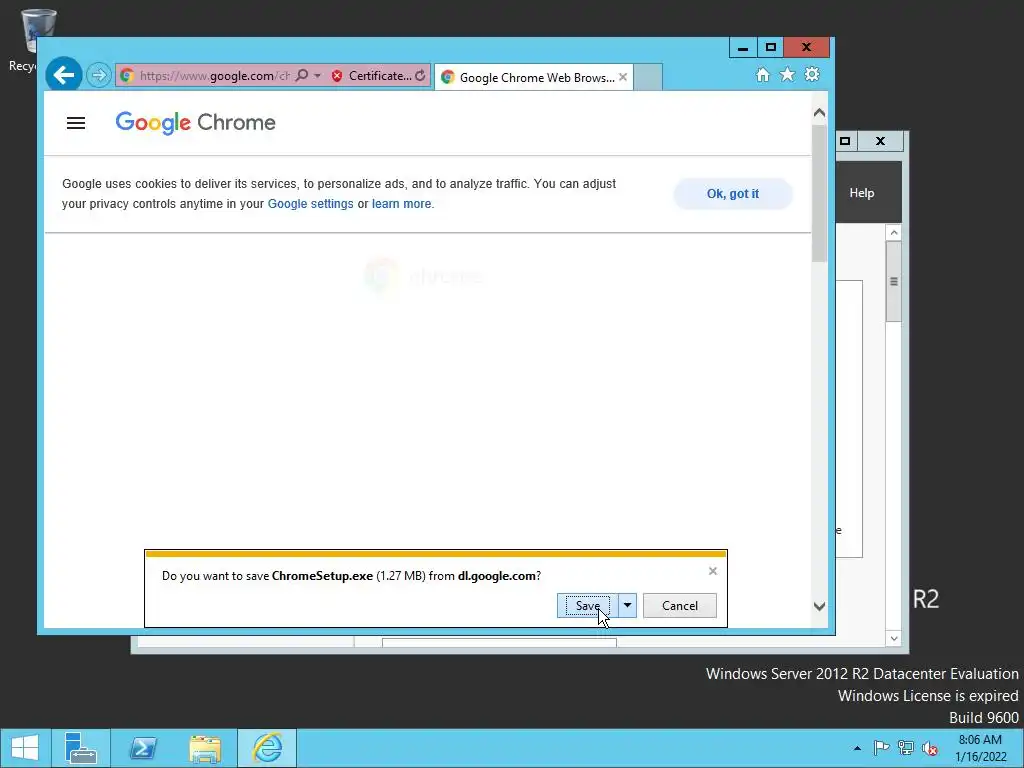The image size is (1024, 768).
Task: Open the IE Home icon
Action: pyautogui.click(x=763, y=74)
